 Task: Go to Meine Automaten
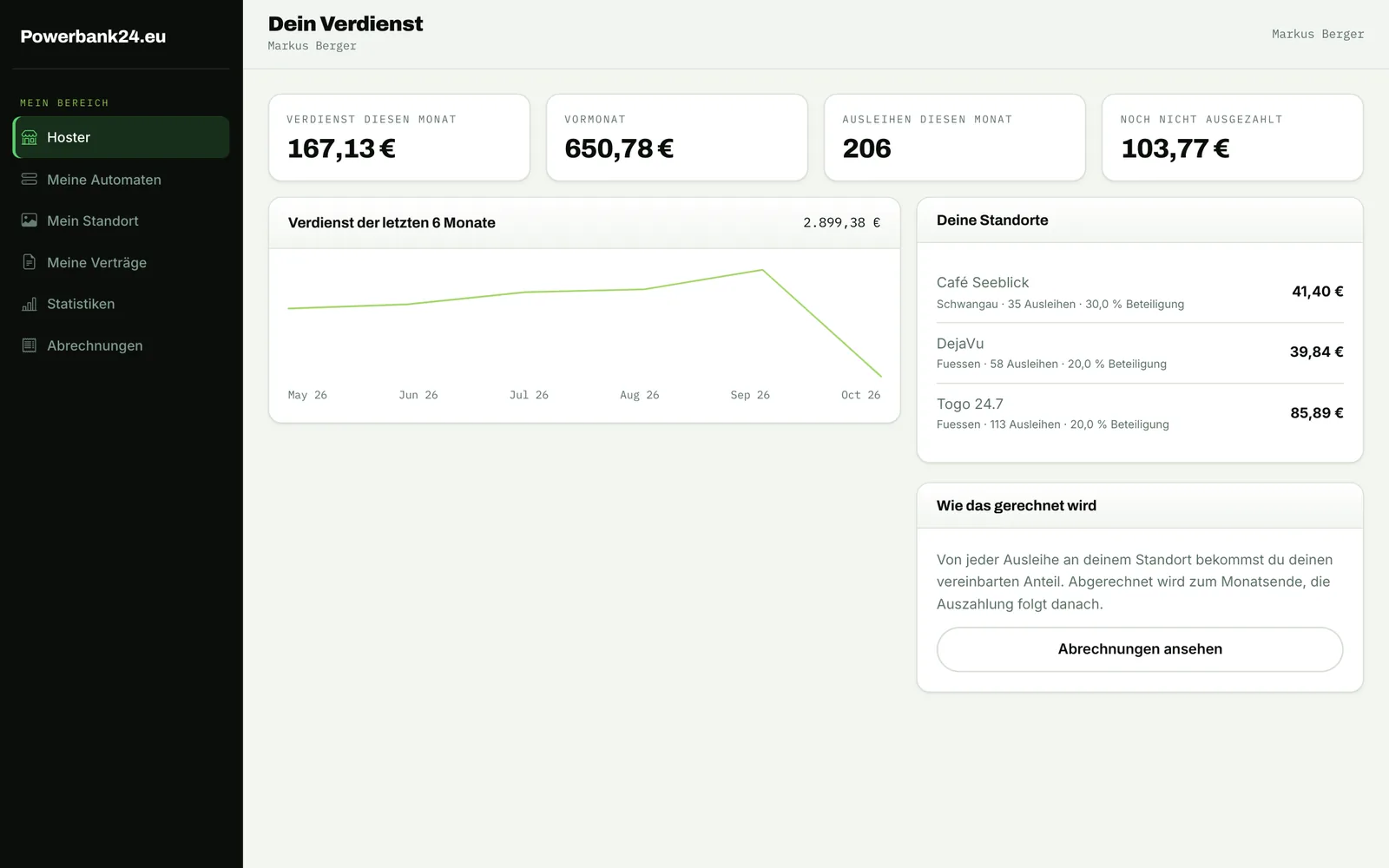[x=122, y=179]
